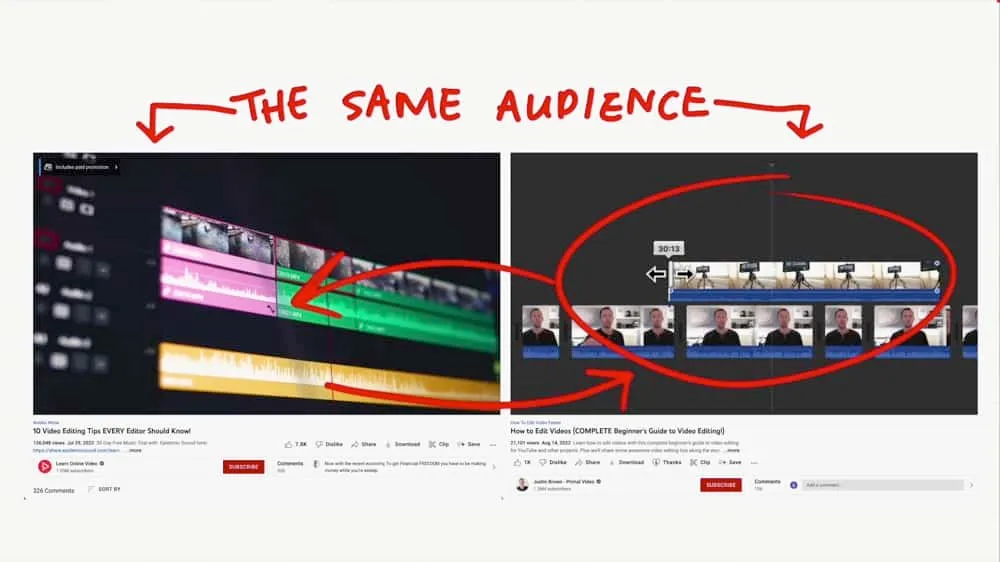Screen dimensions: 1000x562
Task: Dislike the left Learn Online Video video
Action: coord(327,444)
